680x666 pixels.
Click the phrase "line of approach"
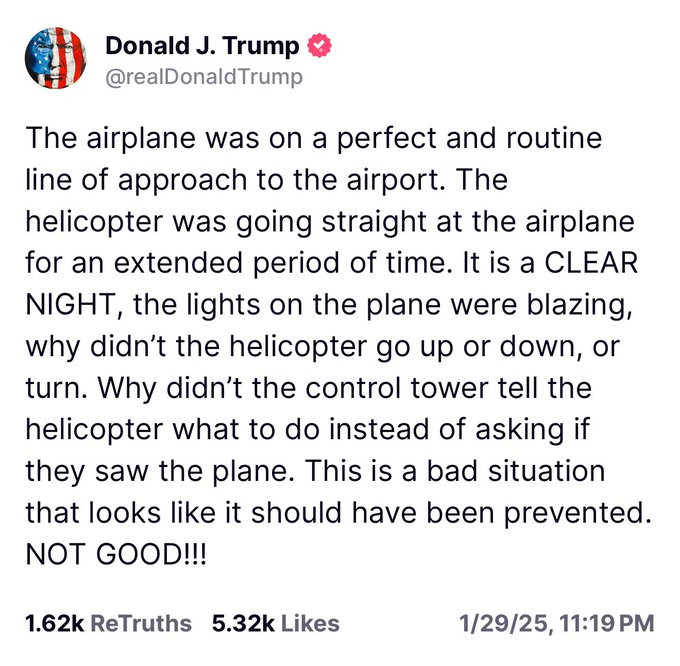point(130,179)
